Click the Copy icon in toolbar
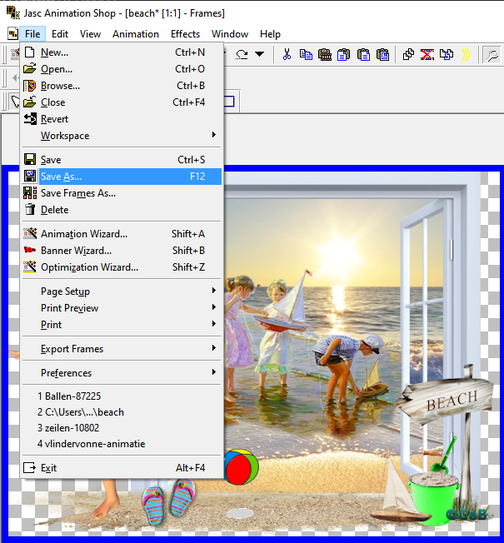The height and width of the screenshot is (543, 504). (x=306, y=54)
